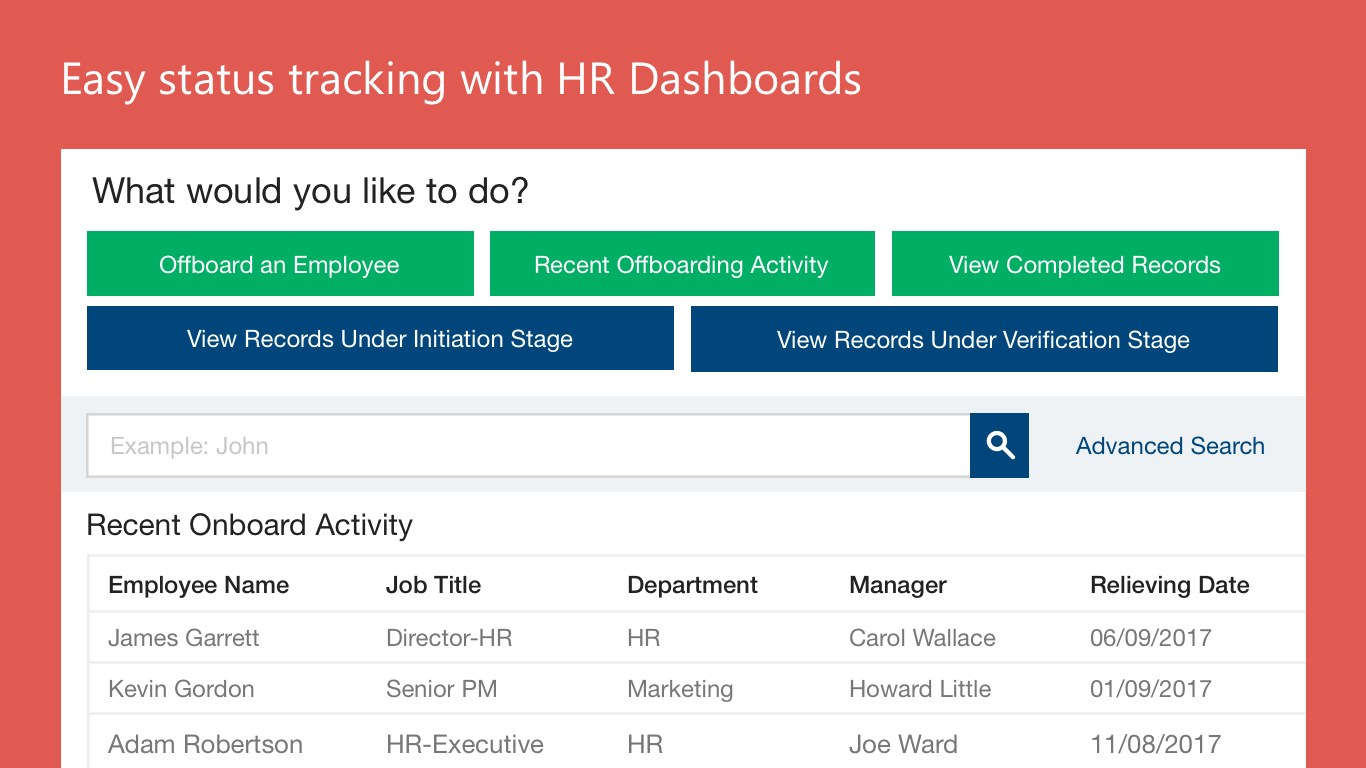
Task: Click the 06/09/2017 relieving date cell
Action: (x=1150, y=638)
